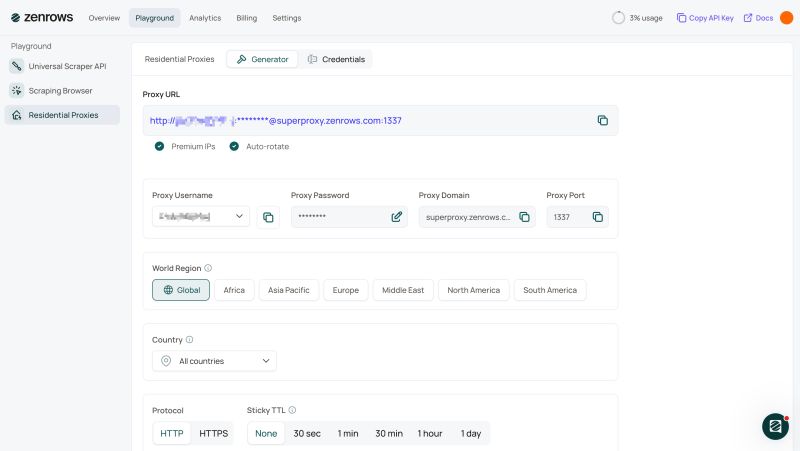800x451 pixels.
Task: Set Sticky TTL to 1 hour
Action: (x=430, y=433)
